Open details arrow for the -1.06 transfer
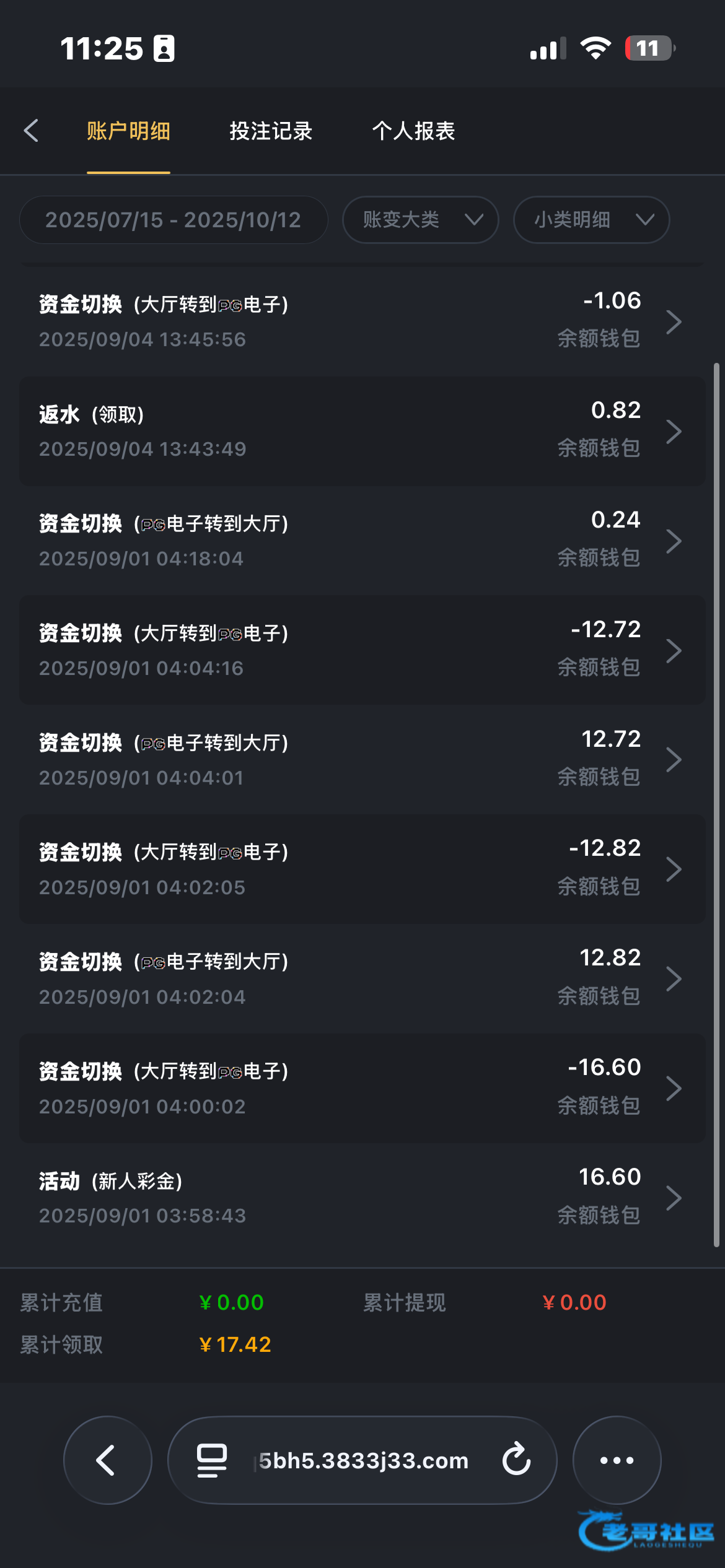 (674, 322)
